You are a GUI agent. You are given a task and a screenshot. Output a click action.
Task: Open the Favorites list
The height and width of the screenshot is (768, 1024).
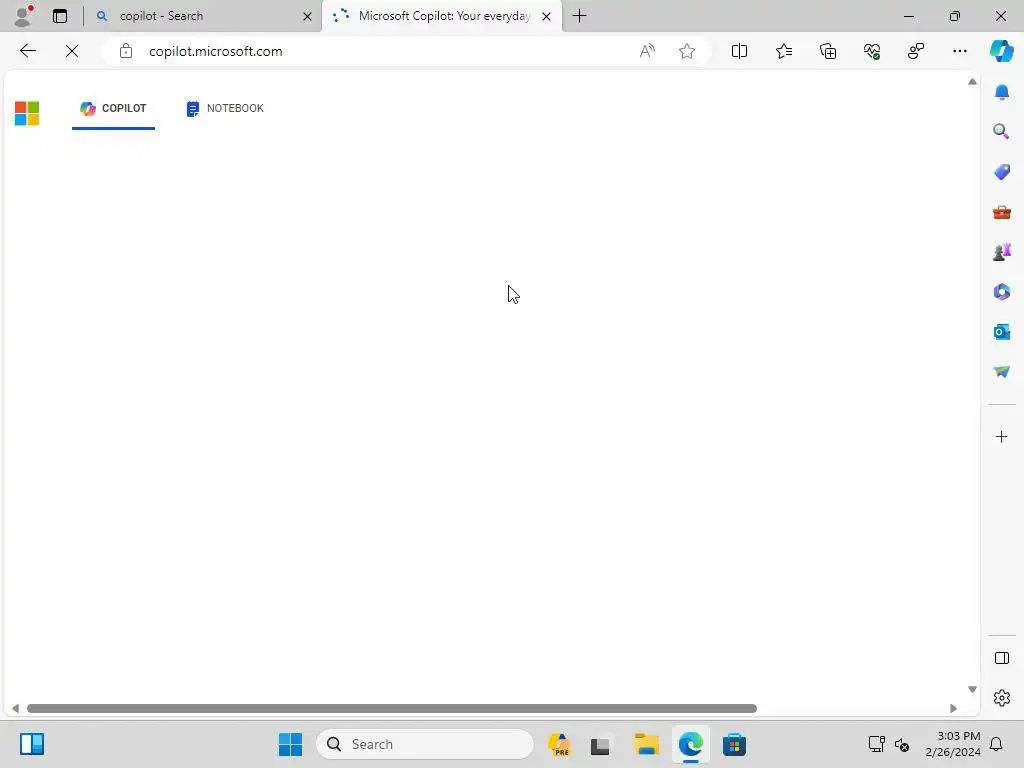pyautogui.click(x=784, y=51)
